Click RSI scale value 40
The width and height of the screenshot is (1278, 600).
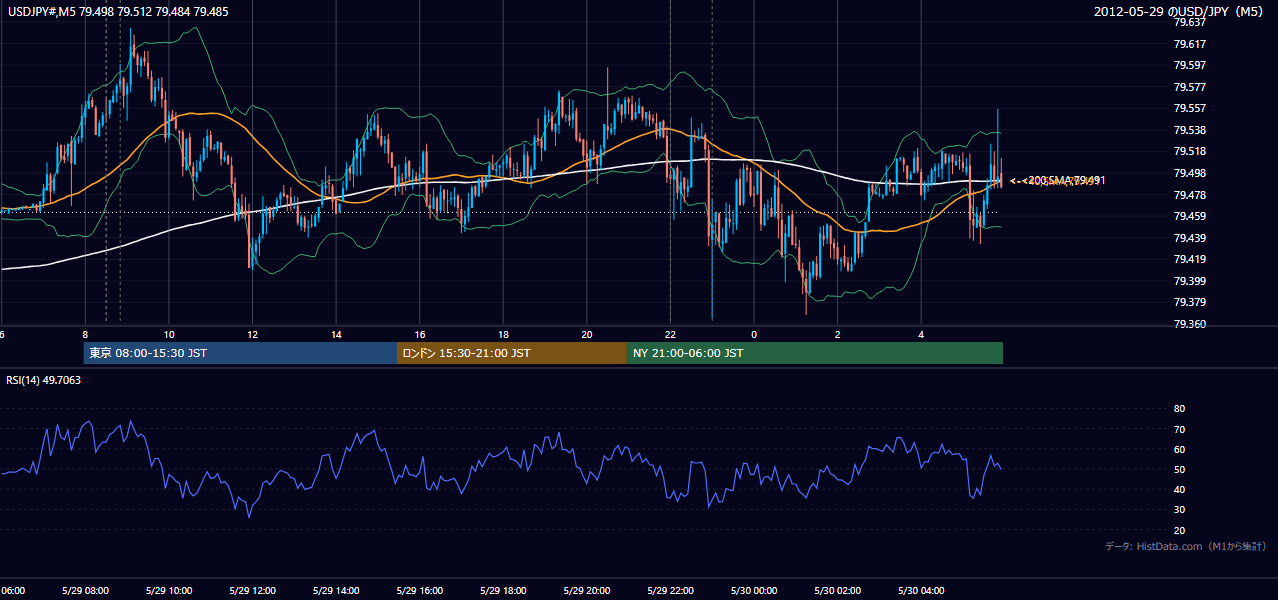(1179, 489)
